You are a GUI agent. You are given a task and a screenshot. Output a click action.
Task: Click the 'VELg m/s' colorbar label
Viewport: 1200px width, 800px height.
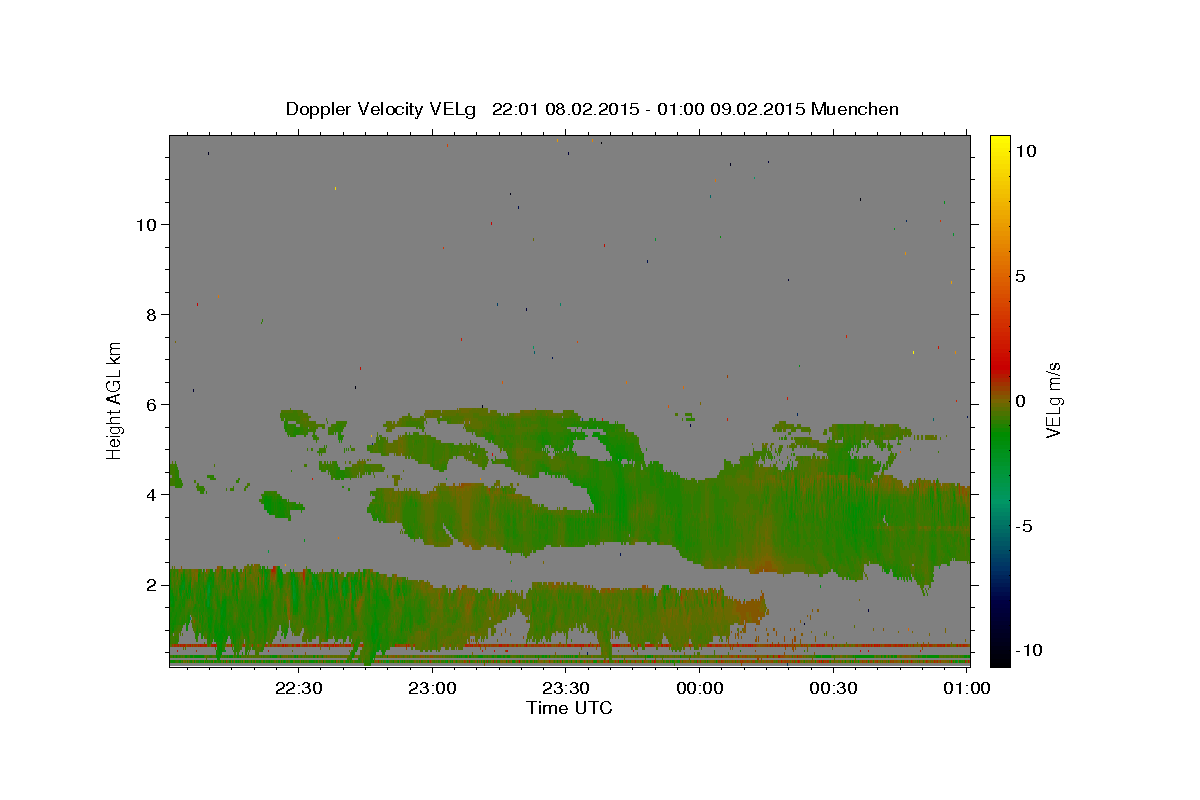[x=1053, y=399]
